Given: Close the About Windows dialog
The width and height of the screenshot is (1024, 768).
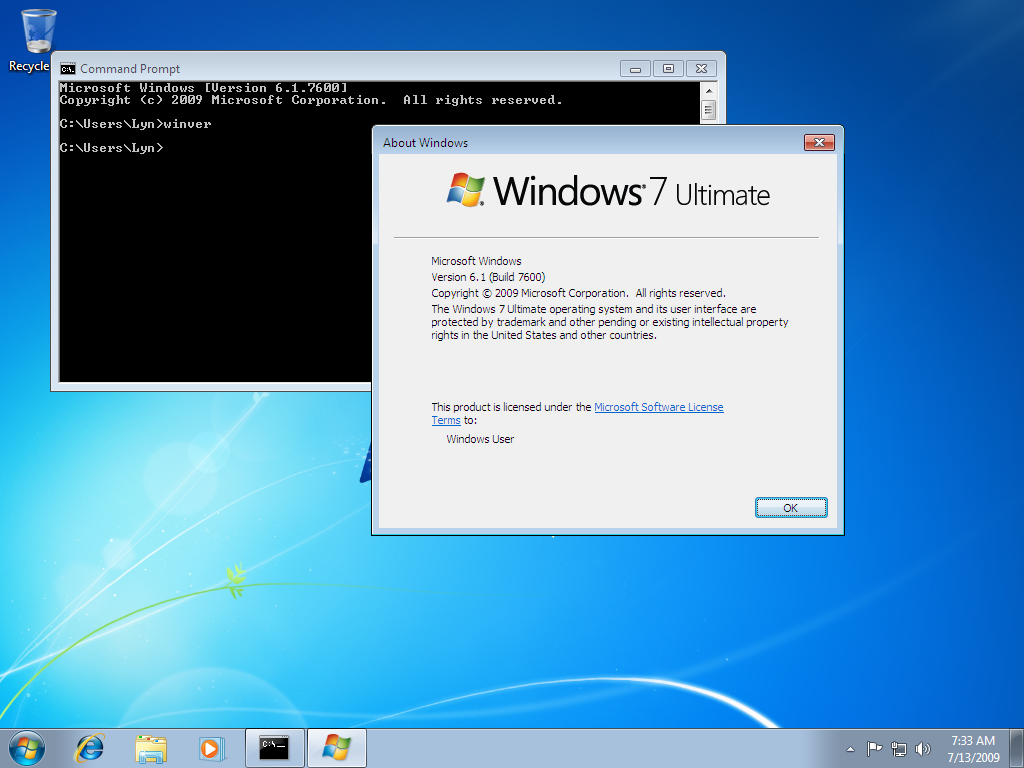Looking at the screenshot, I should pyautogui.click(x=819, y=143).
